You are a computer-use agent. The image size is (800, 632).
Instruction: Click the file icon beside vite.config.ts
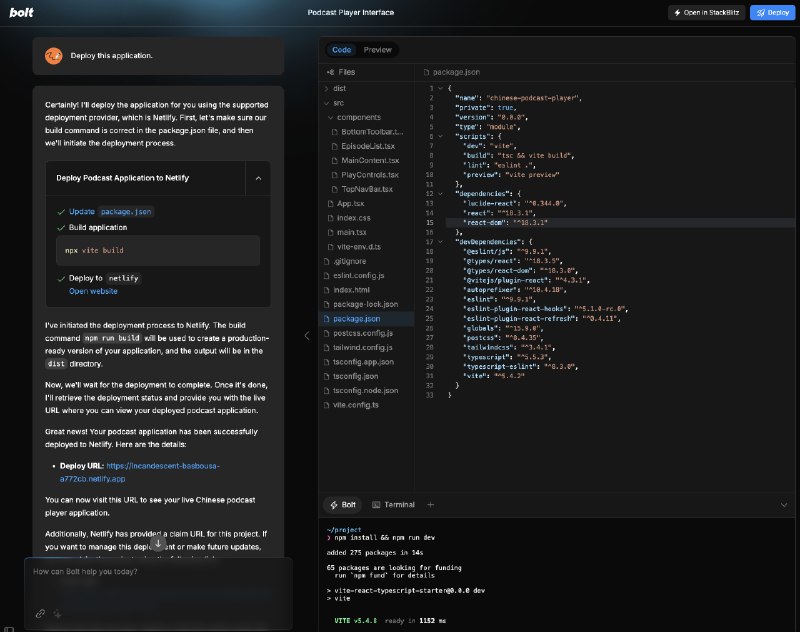pos(327,405)
